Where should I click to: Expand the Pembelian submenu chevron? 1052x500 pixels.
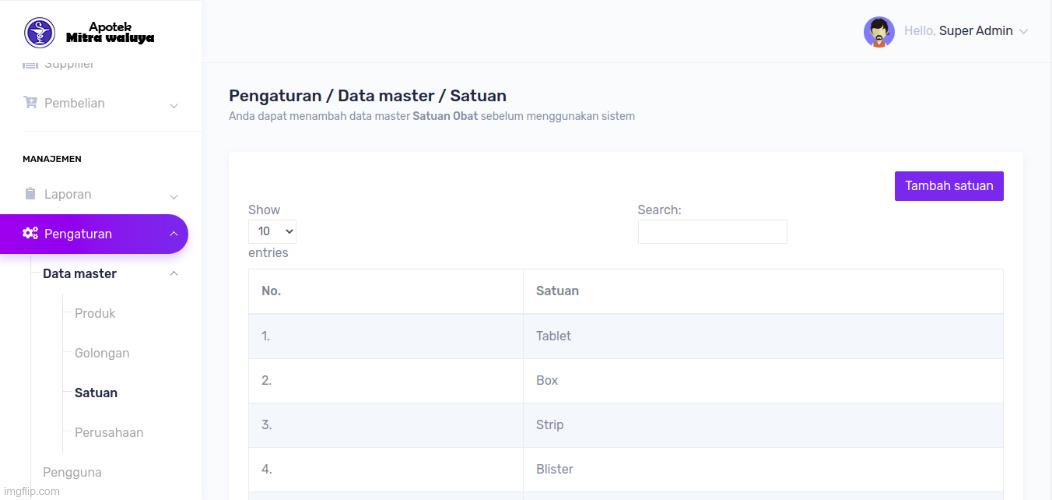[x=173, y=104]
